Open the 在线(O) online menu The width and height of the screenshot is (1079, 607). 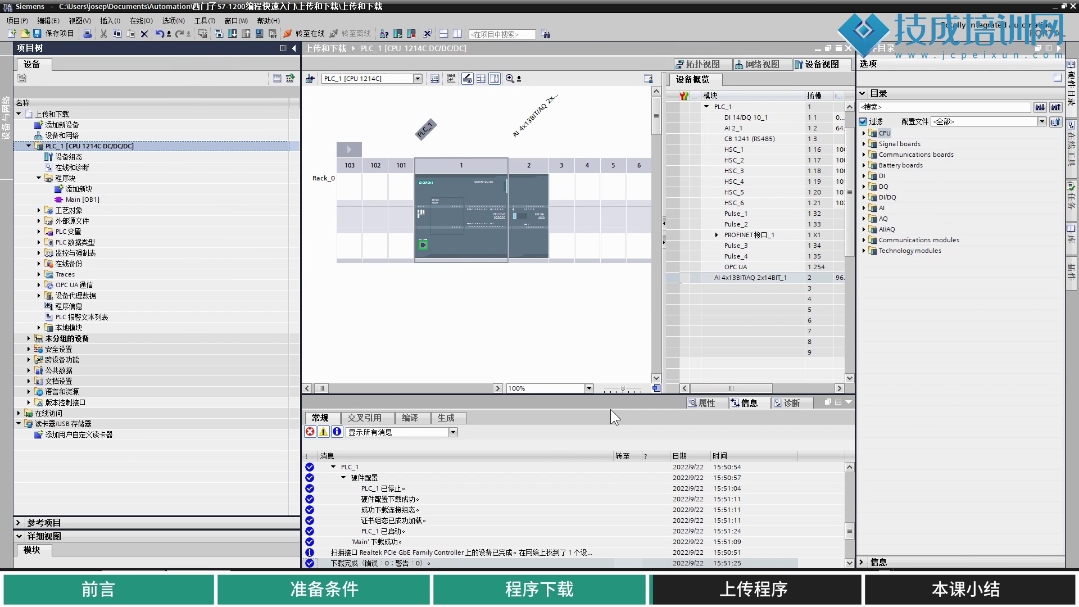click(x=141, y=21)
